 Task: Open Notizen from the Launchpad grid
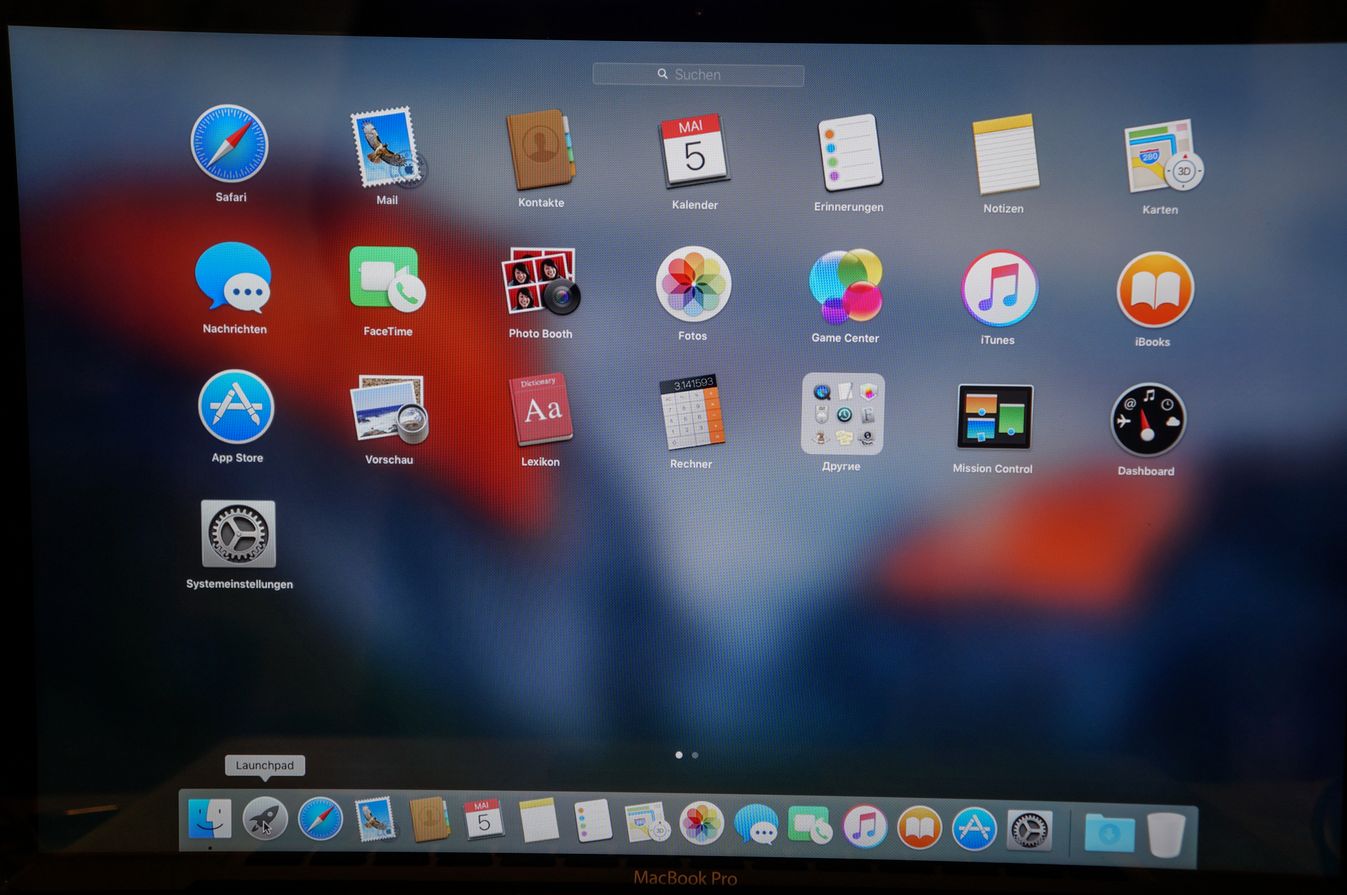point(1005,155)
